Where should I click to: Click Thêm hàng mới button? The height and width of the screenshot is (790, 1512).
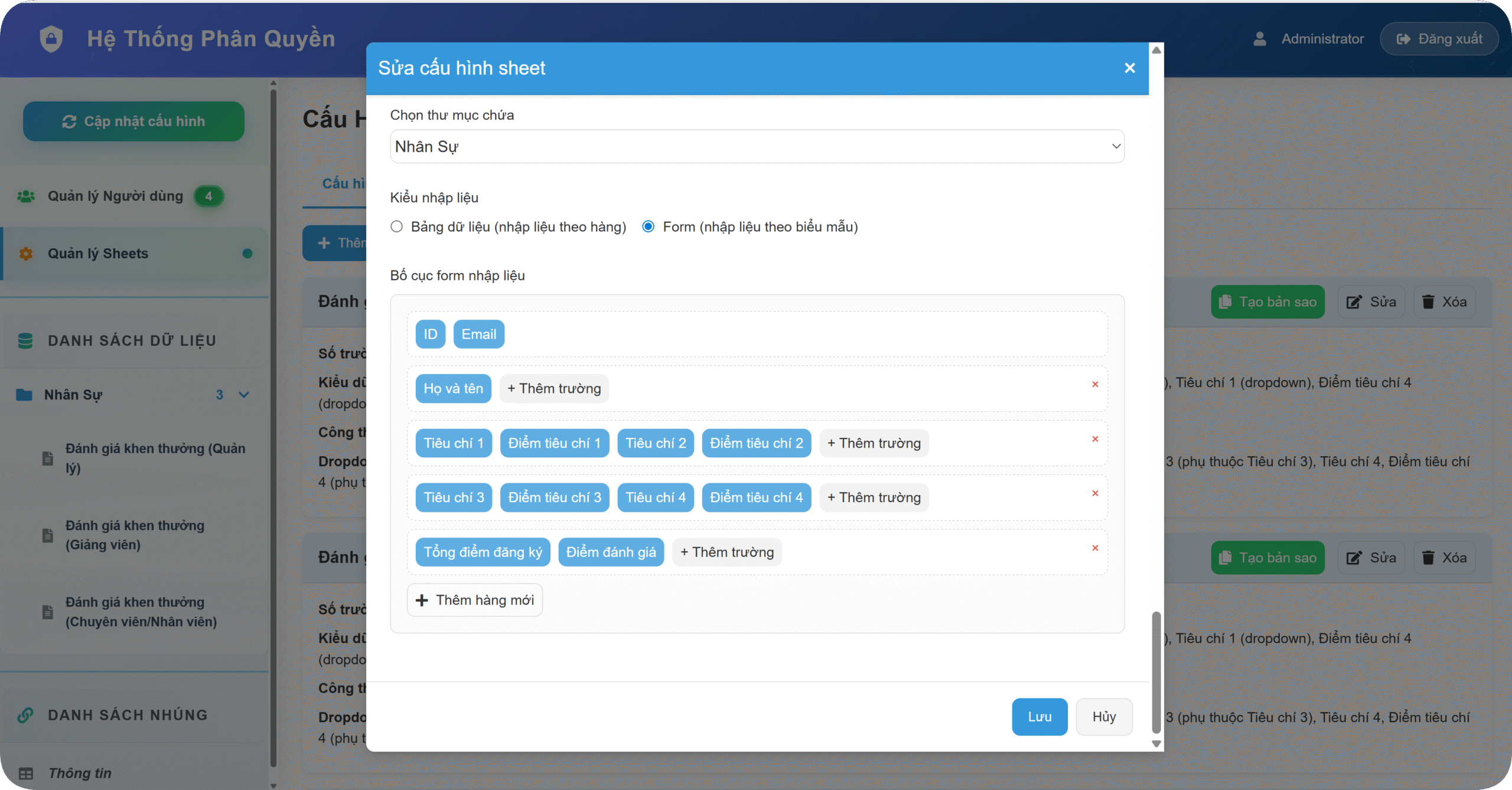[x=475, y=600]
